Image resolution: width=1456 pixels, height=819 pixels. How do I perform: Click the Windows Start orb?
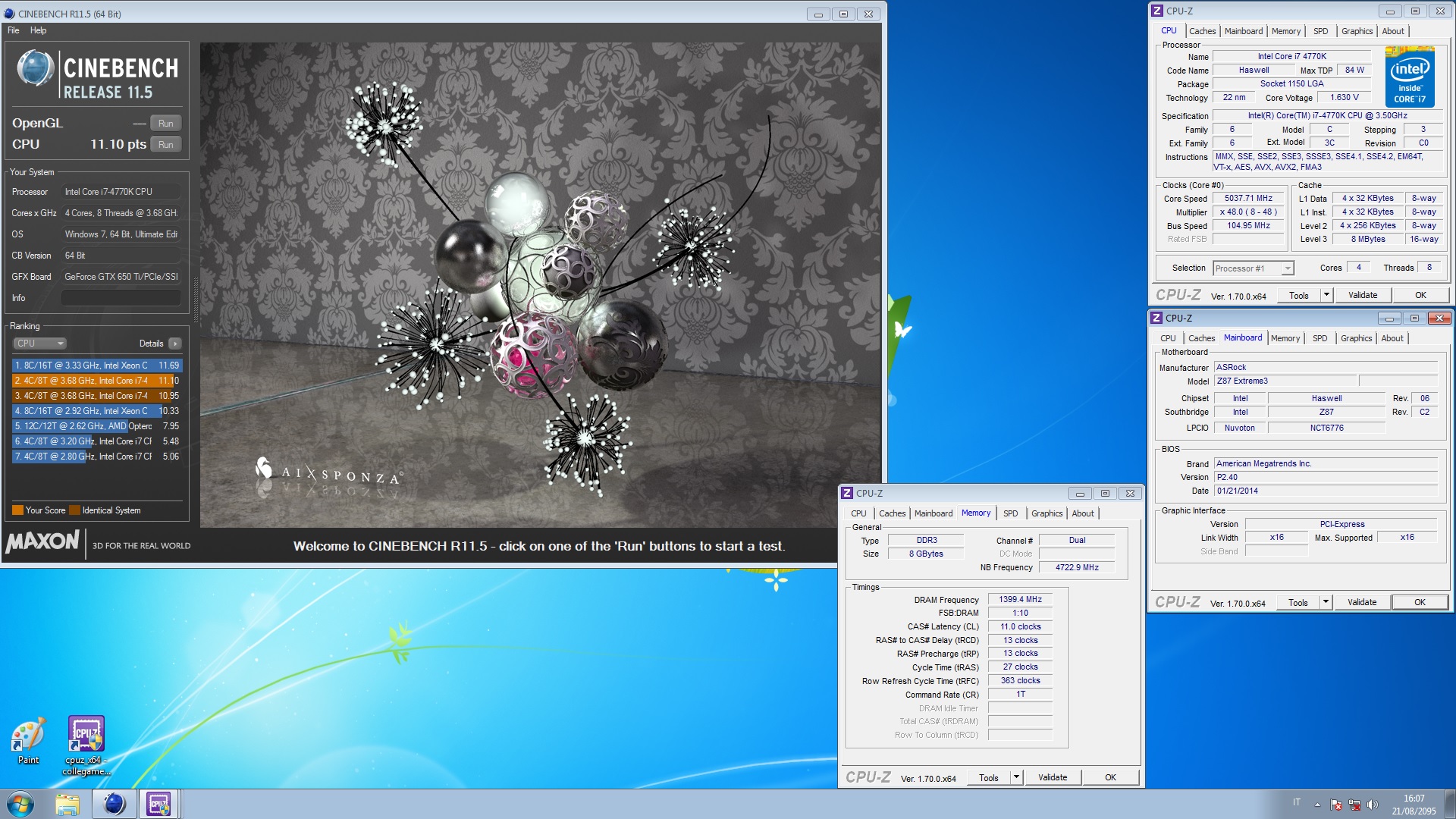20,804
